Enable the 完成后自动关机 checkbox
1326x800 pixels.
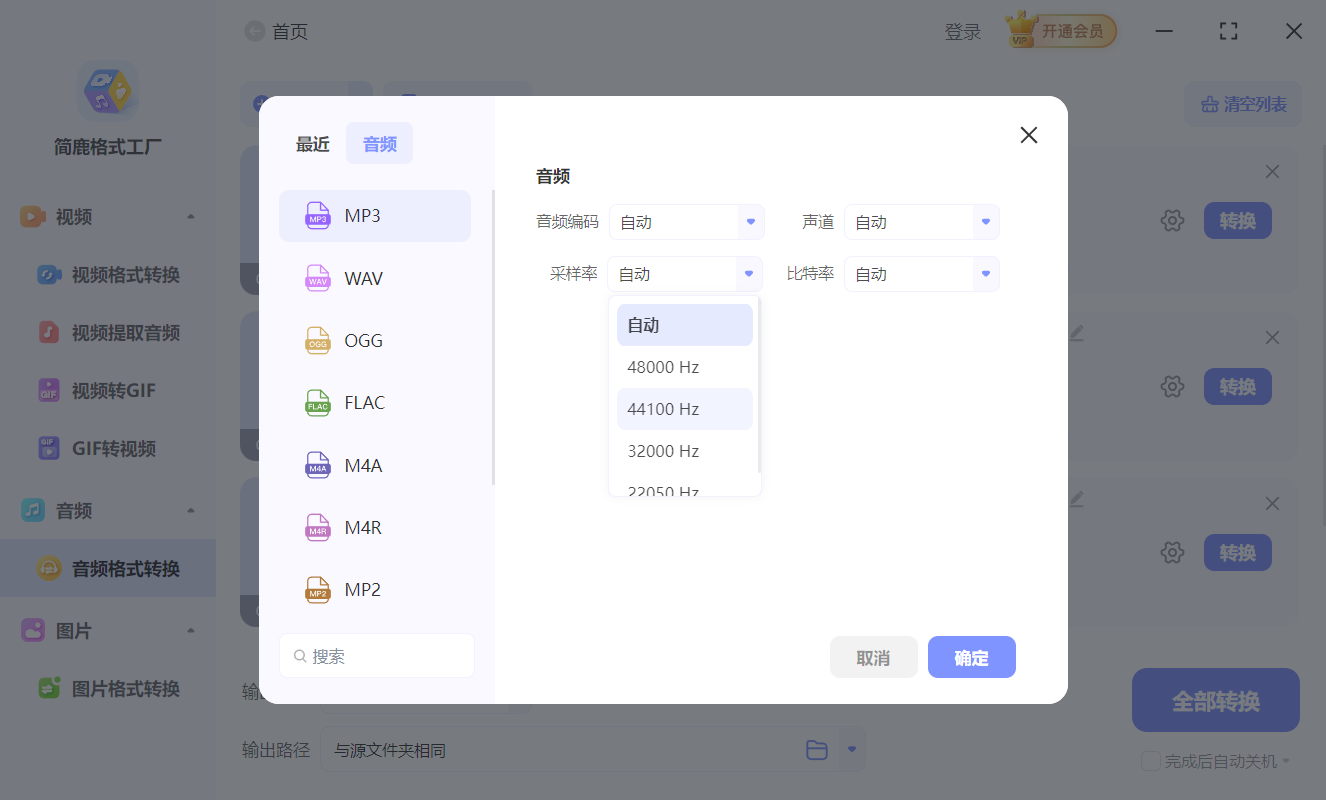[1151, 761]
